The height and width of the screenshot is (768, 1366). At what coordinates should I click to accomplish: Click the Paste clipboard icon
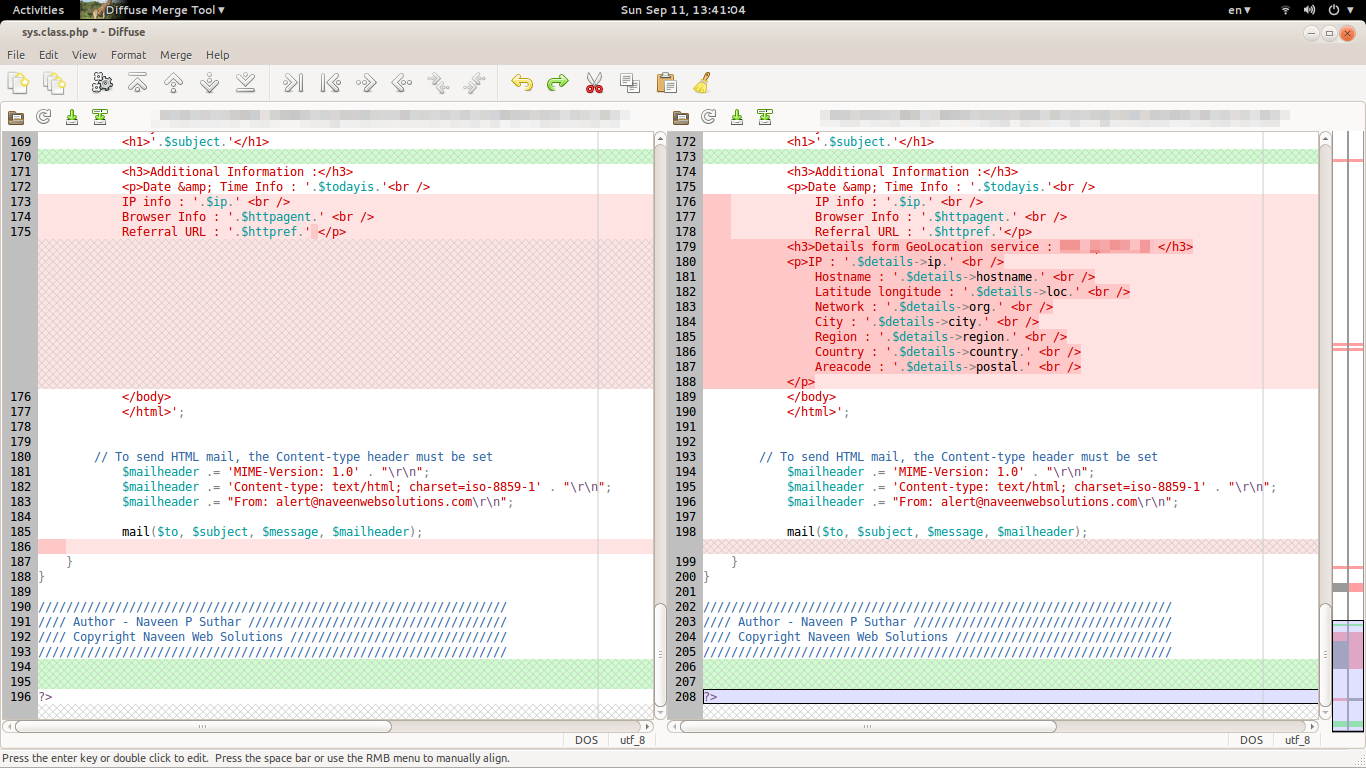(x=666, y=82)
